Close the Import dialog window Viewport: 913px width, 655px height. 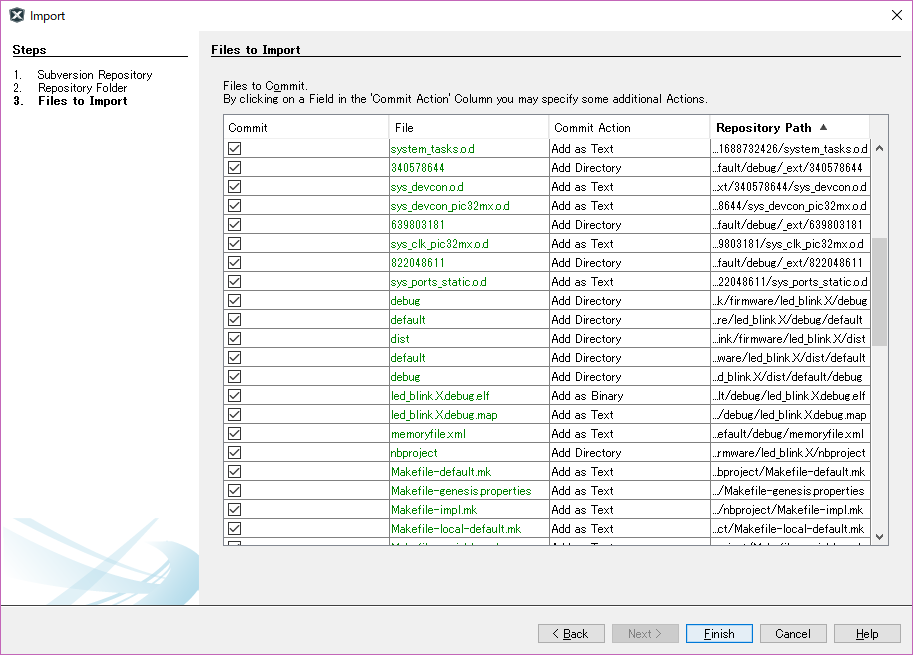pyautogui.click(x=895, y=15)
